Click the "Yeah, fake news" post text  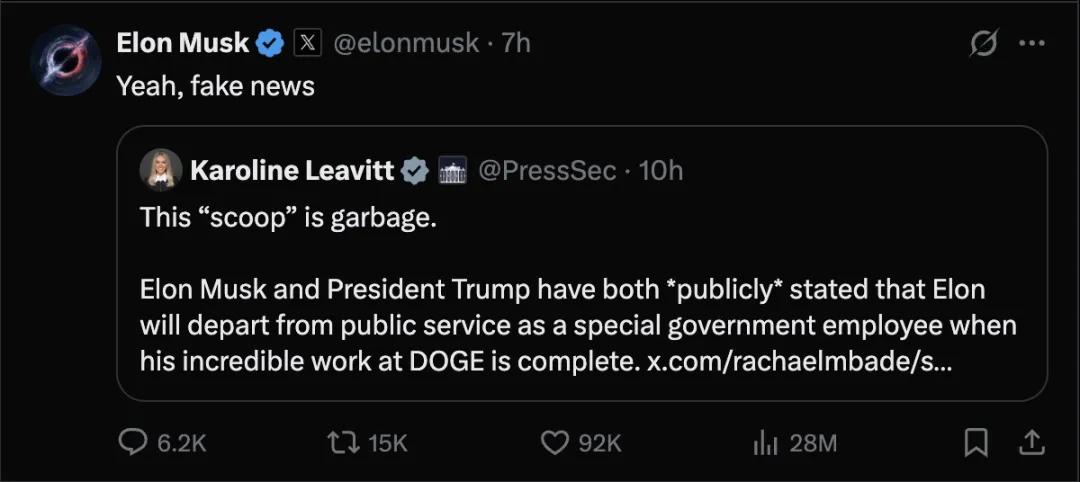coord(216,87)
